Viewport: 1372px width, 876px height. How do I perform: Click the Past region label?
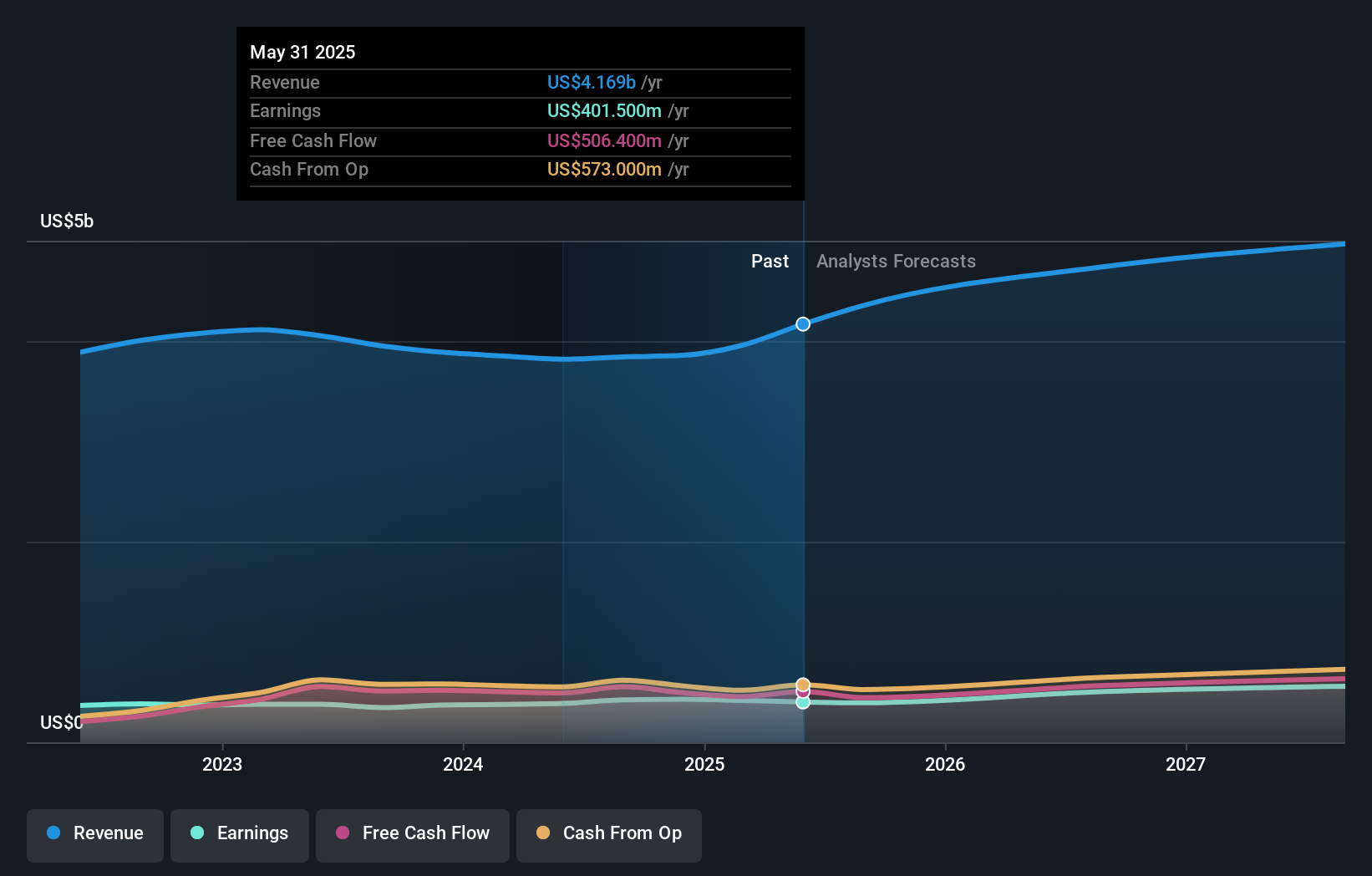[x=770, y=262]
